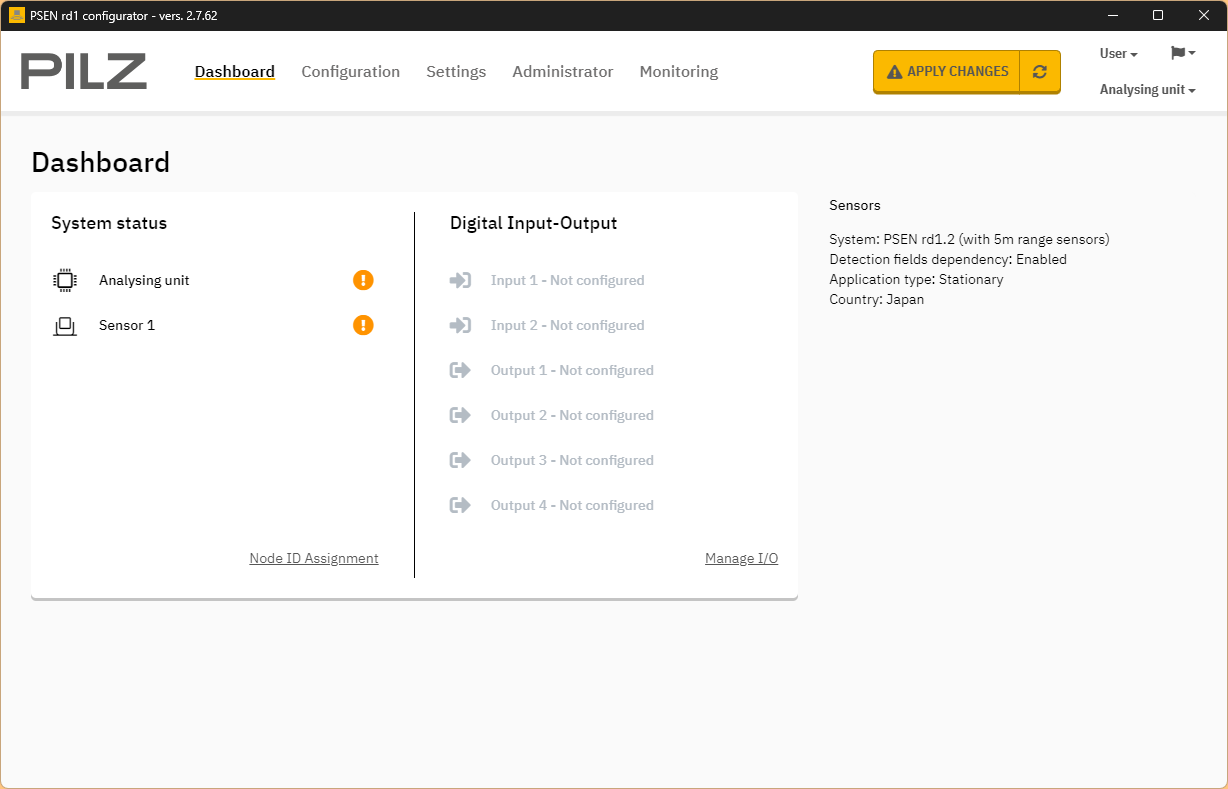Click 'Output 4 - Not configured' text
Screen dimensions: 1228x789
(x=572, y=506)
